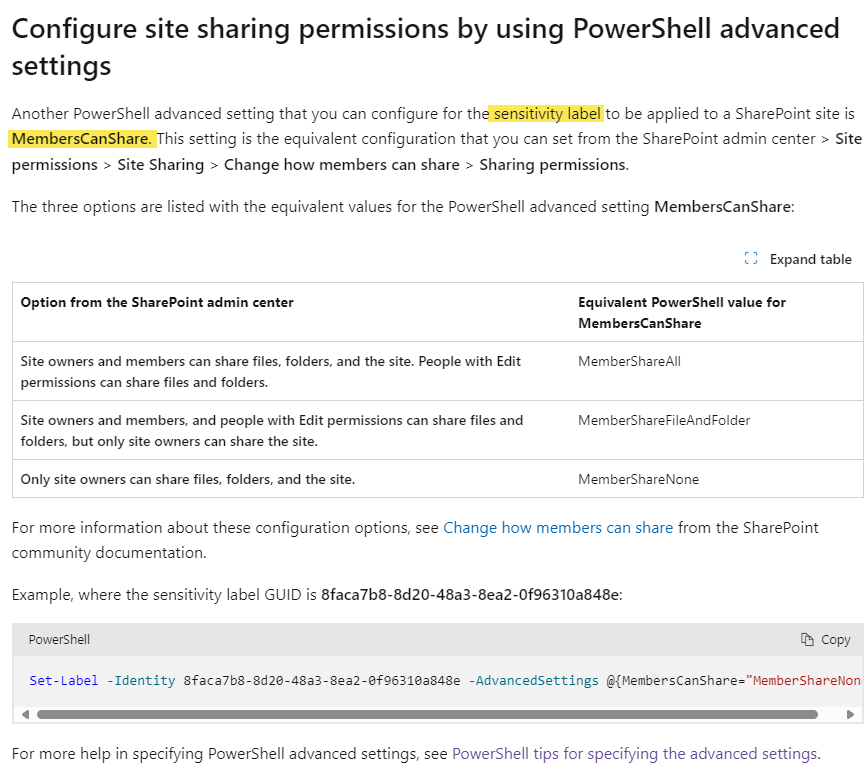Open the Change how members can share link
This screenshot has height=776, width=867.
(x=558, y=527)
